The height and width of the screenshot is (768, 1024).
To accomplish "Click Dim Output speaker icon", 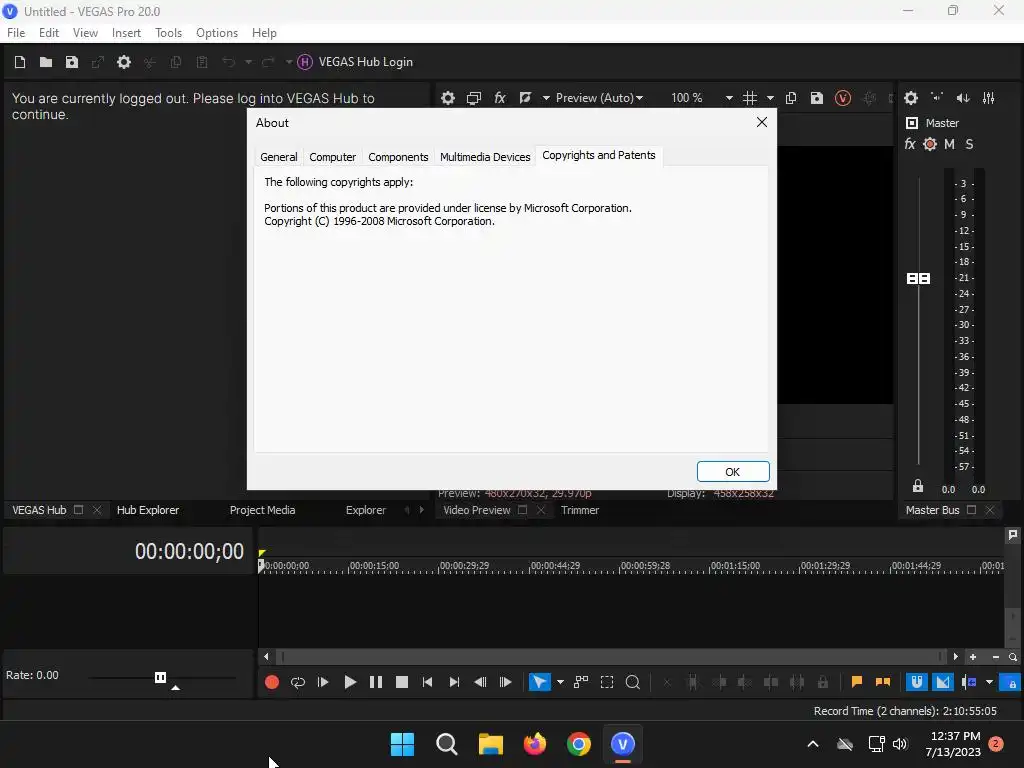I will pyautogui.click(x=963, y=98).
